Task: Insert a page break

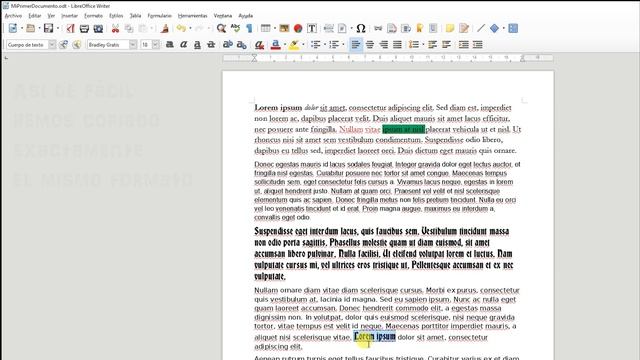Action: [329, 28]
